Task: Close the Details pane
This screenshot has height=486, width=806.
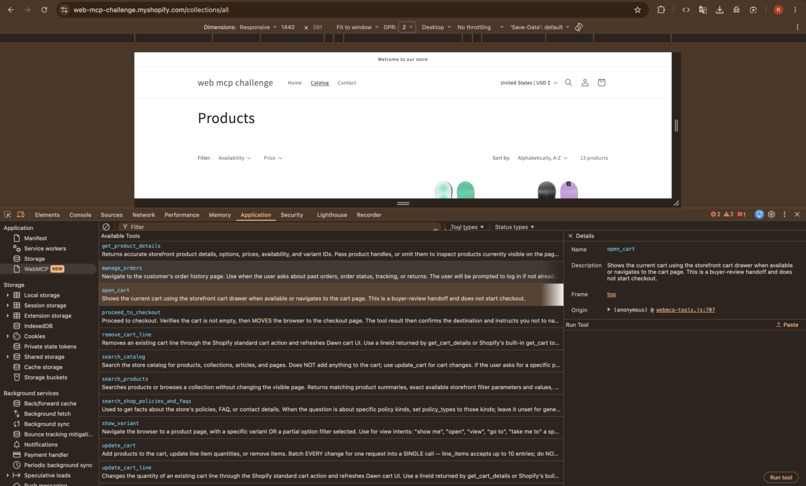Action: coord(570,236)
